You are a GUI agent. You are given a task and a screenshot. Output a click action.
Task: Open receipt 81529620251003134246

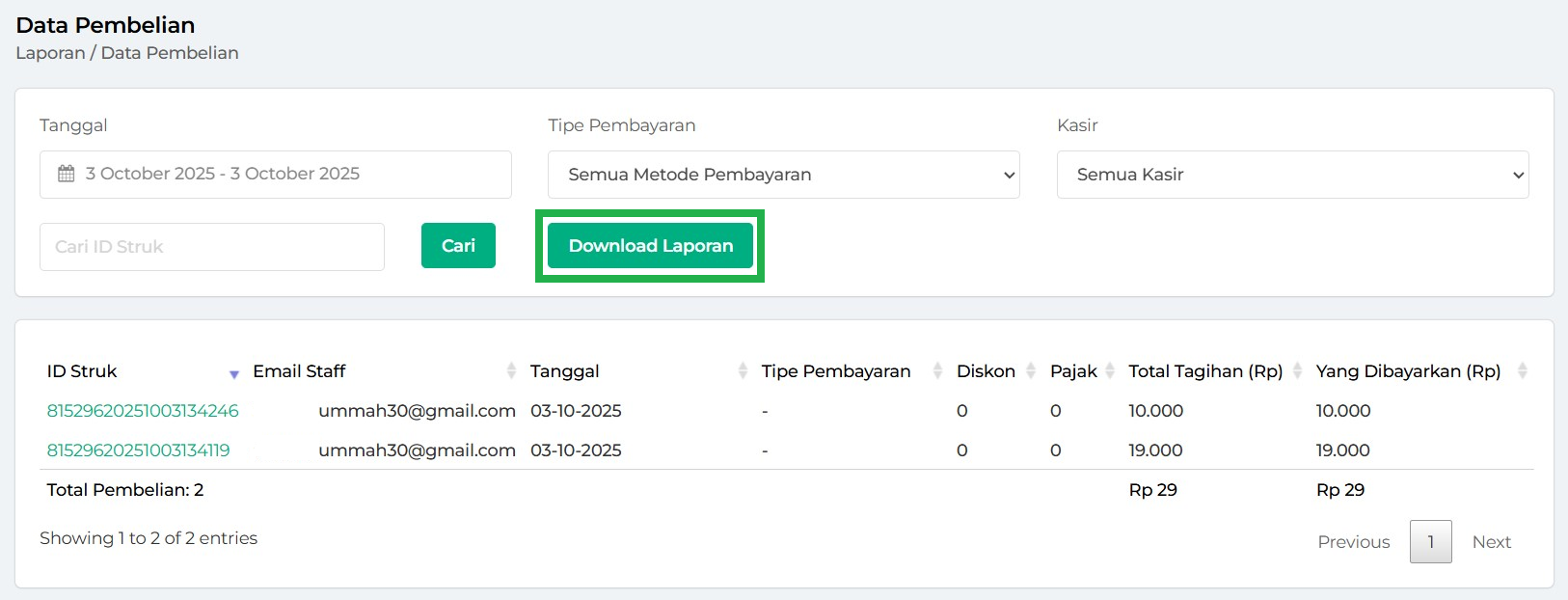tap(143, 411)
